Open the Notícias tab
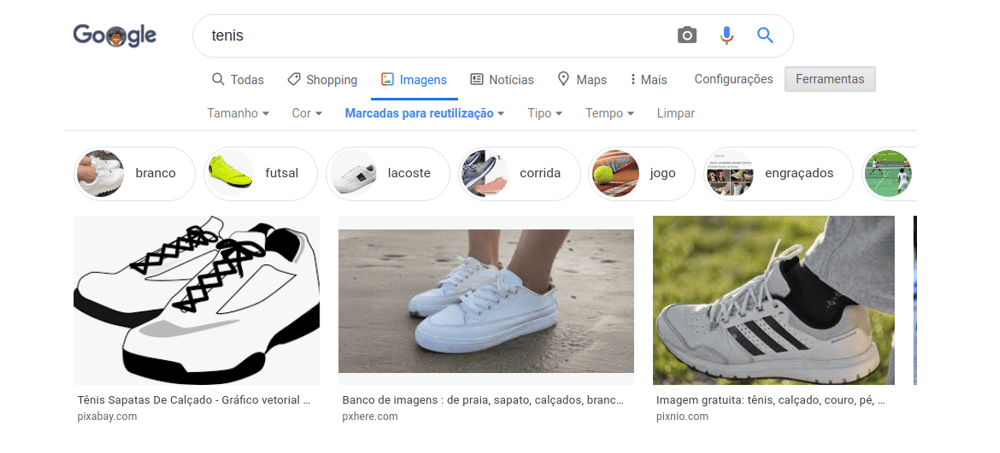This screenshot has width=1000, height=453. click(502, 80)
